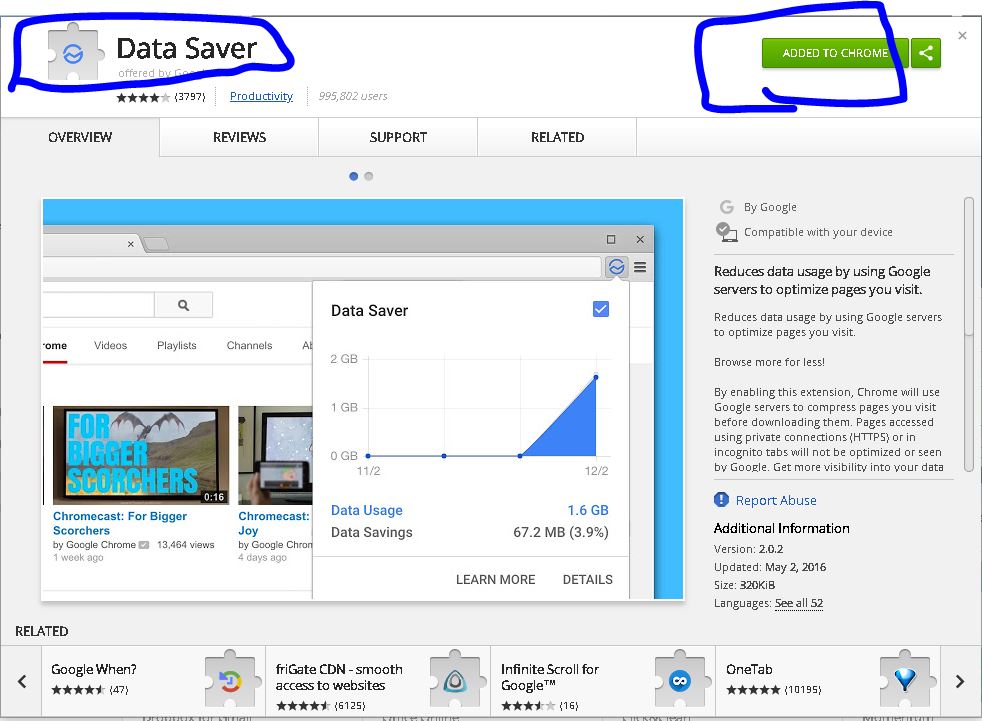Click the 'Browse more for less!' text

[x=769, y=362]
